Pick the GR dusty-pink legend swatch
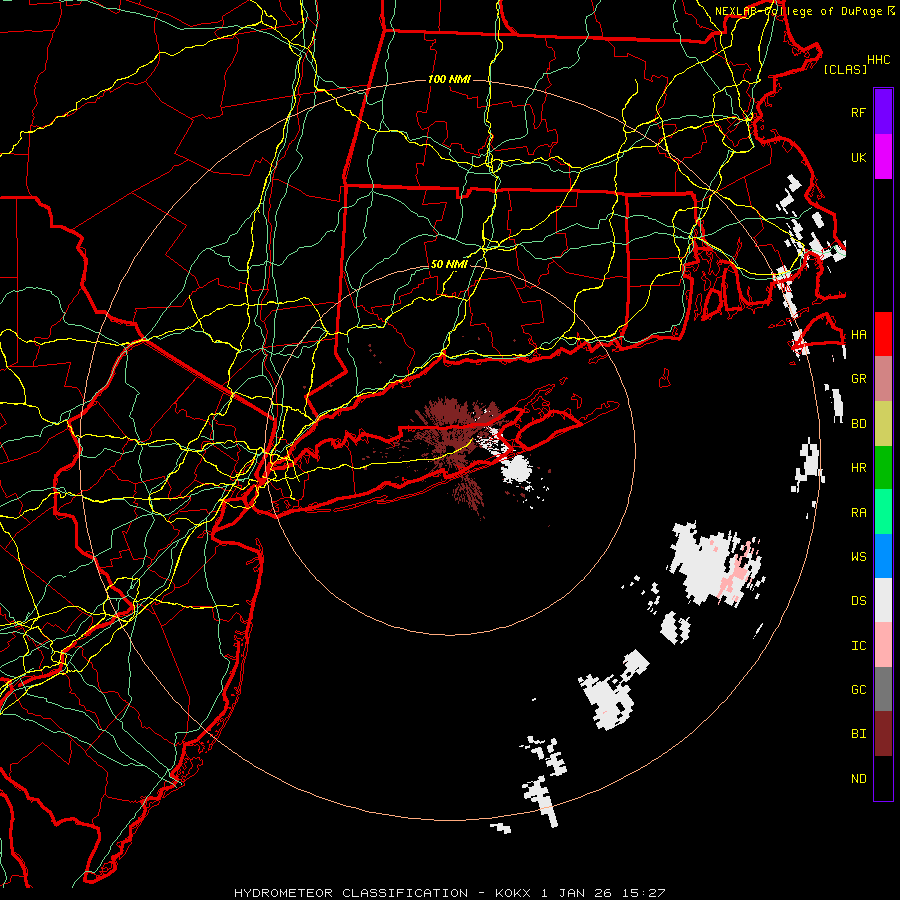 coord(883,378)
